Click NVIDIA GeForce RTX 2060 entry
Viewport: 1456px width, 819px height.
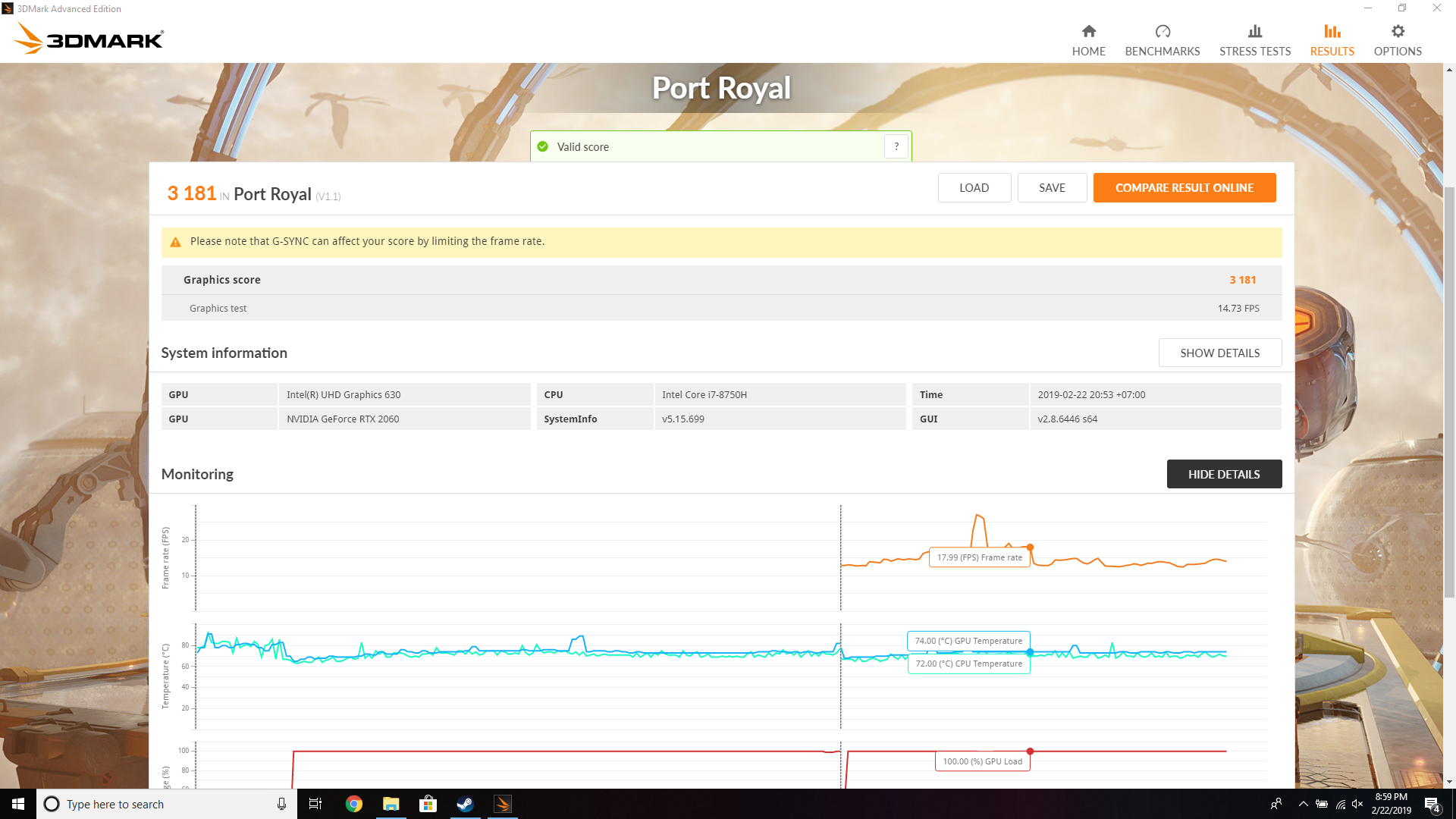coord(343,419)
